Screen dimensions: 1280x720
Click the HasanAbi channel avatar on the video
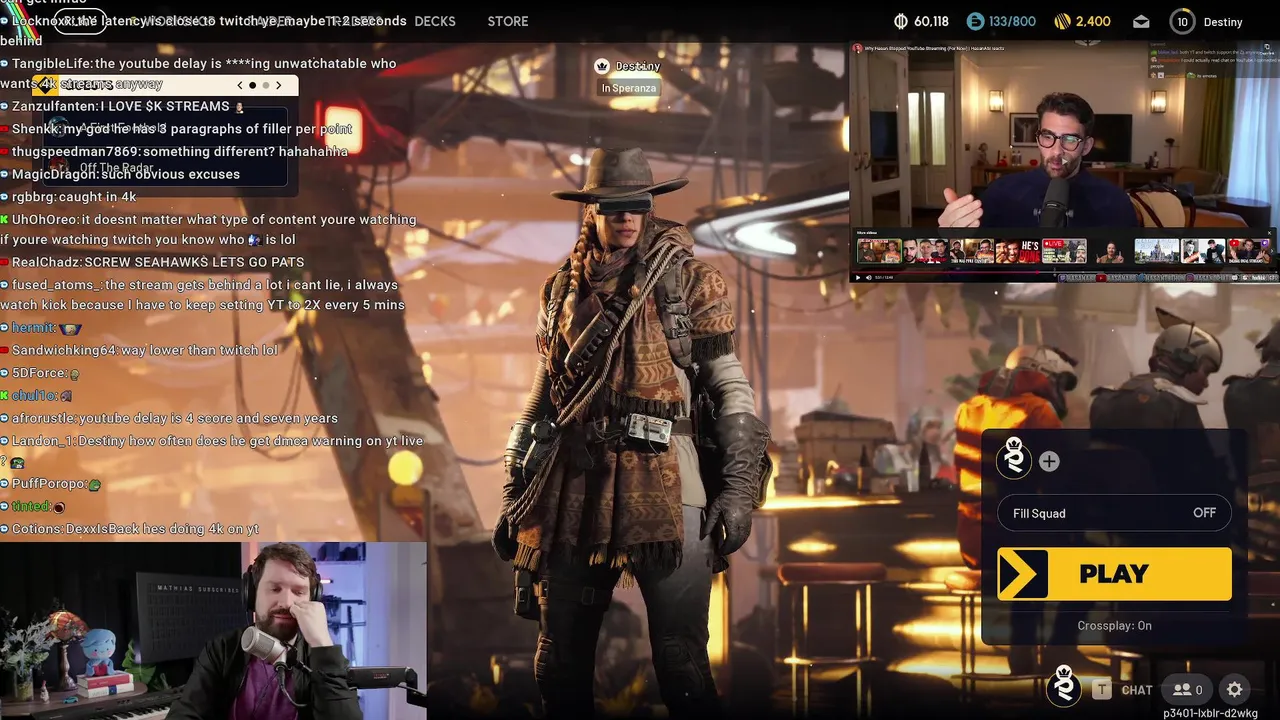[x=857, y=48]
